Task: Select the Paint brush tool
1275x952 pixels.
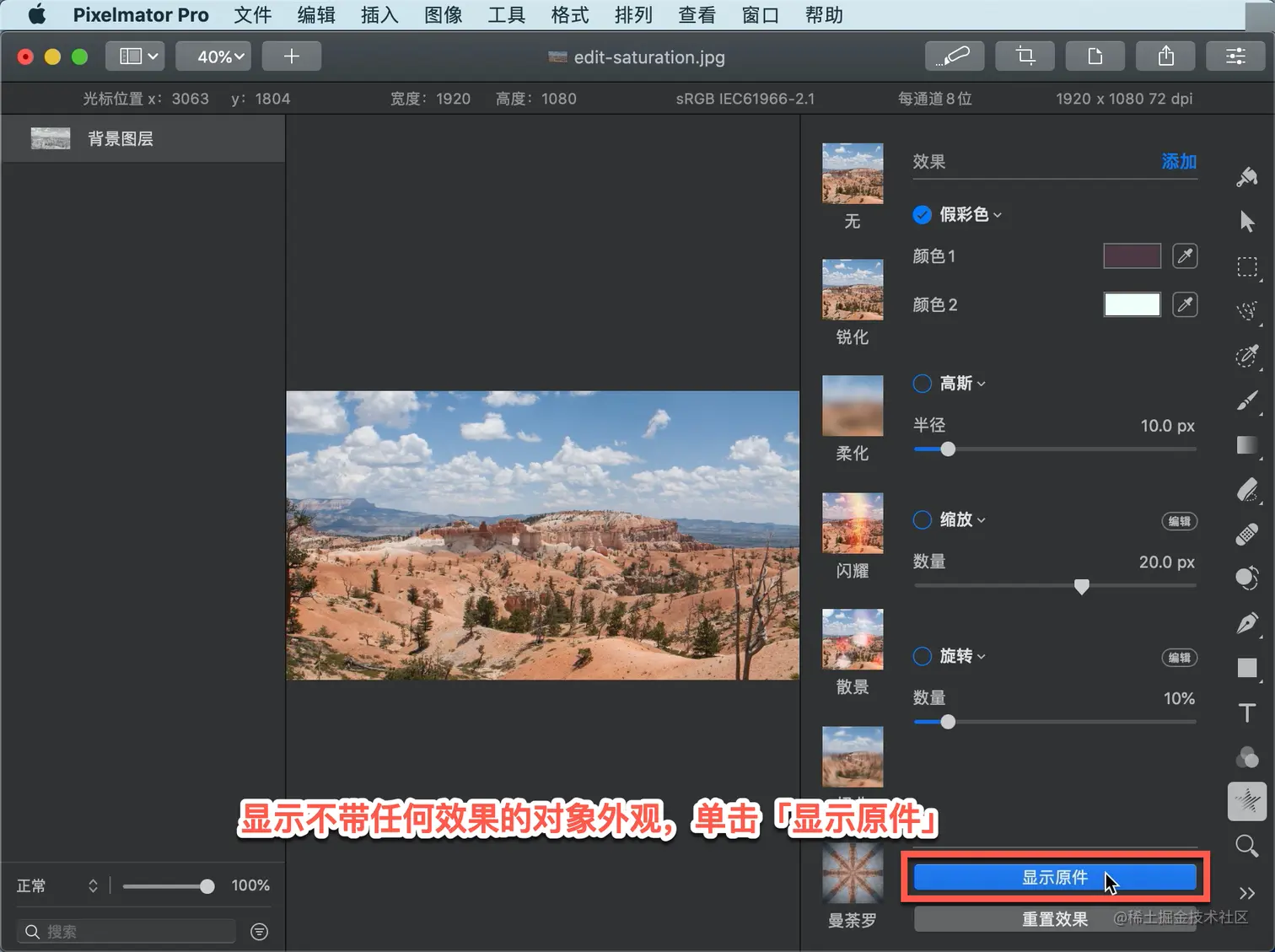Action: [1247, 401]
